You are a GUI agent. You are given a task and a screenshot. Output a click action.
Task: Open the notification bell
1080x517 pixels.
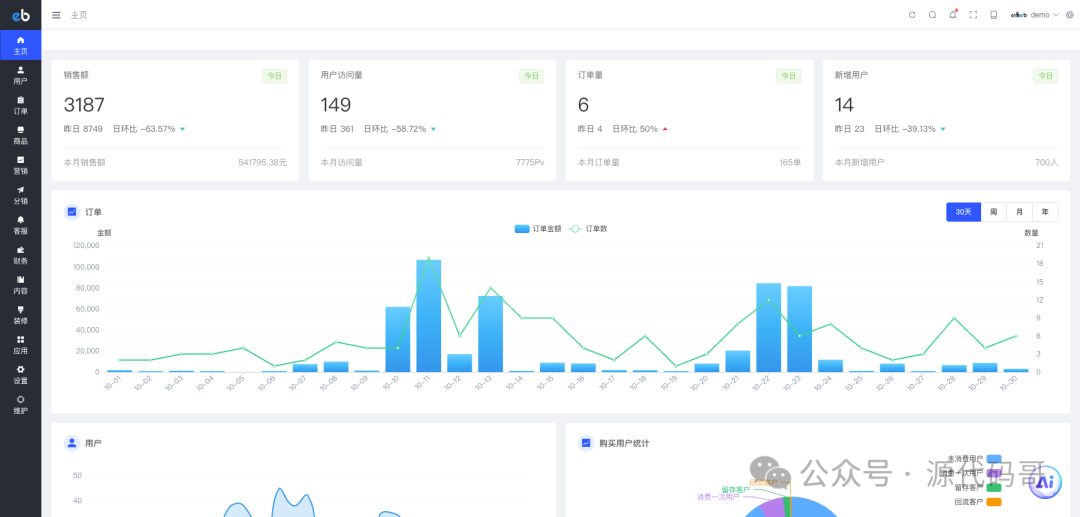point(953,15)
